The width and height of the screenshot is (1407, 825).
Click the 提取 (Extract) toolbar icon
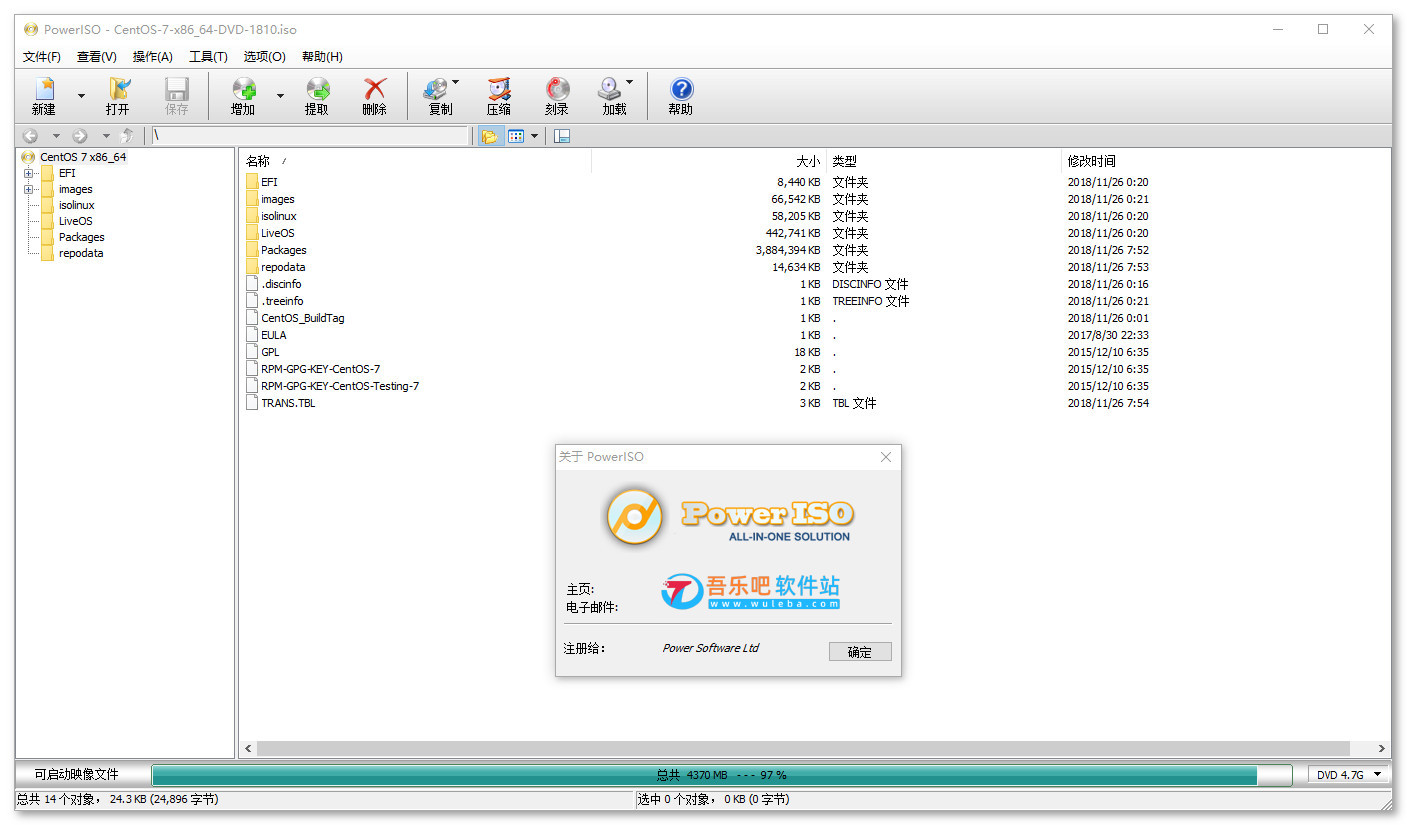pyautogui.click(x=317, y=89)
